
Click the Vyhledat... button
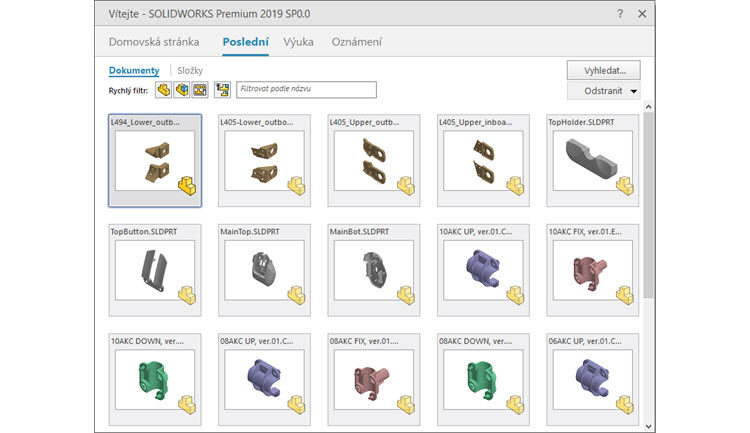[x=604, y=70]
